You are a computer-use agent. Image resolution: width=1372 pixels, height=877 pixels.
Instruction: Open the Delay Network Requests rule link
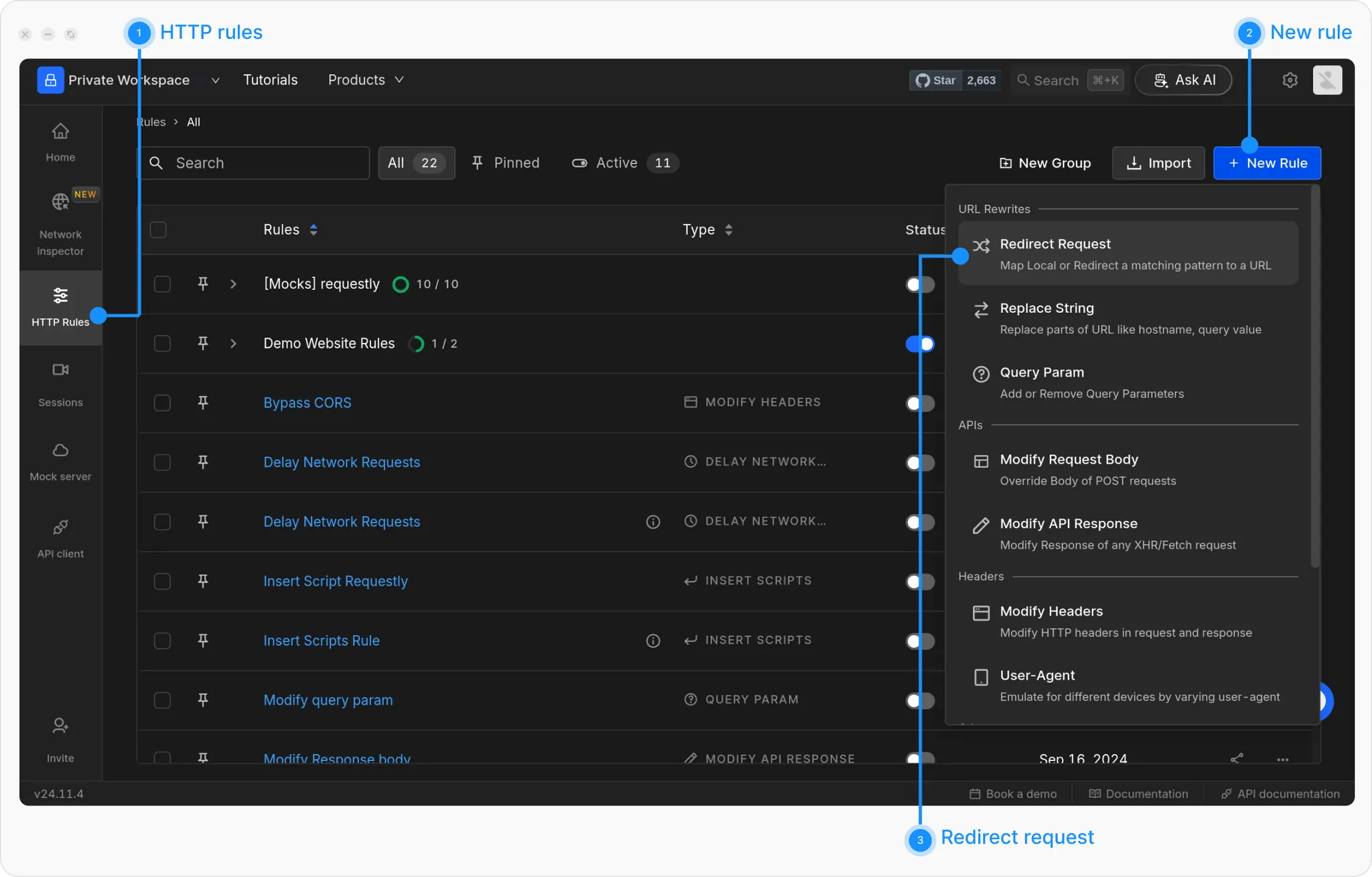pyautogui.click(x=342, y=462)
